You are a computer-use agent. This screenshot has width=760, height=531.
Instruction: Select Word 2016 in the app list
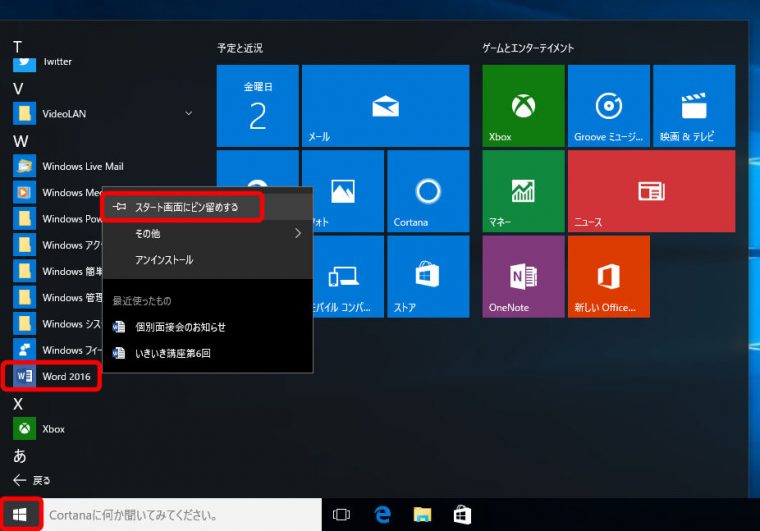(x=52, y=376)
